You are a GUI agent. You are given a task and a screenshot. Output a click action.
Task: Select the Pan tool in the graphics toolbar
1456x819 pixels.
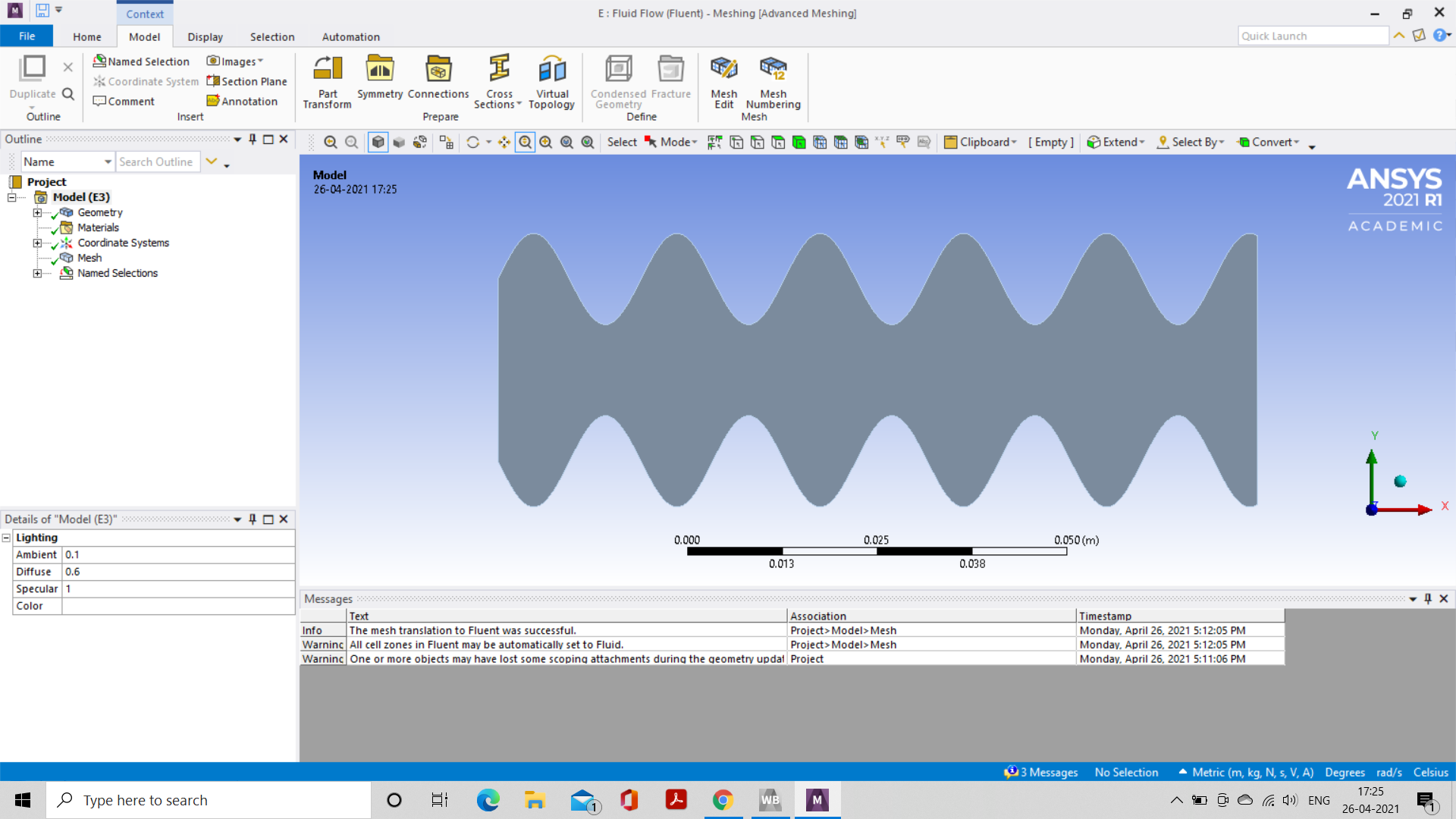click(504, 143)
